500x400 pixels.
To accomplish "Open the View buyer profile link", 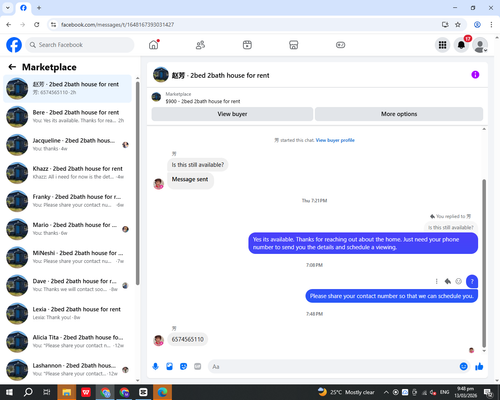I will coord(335,140).
